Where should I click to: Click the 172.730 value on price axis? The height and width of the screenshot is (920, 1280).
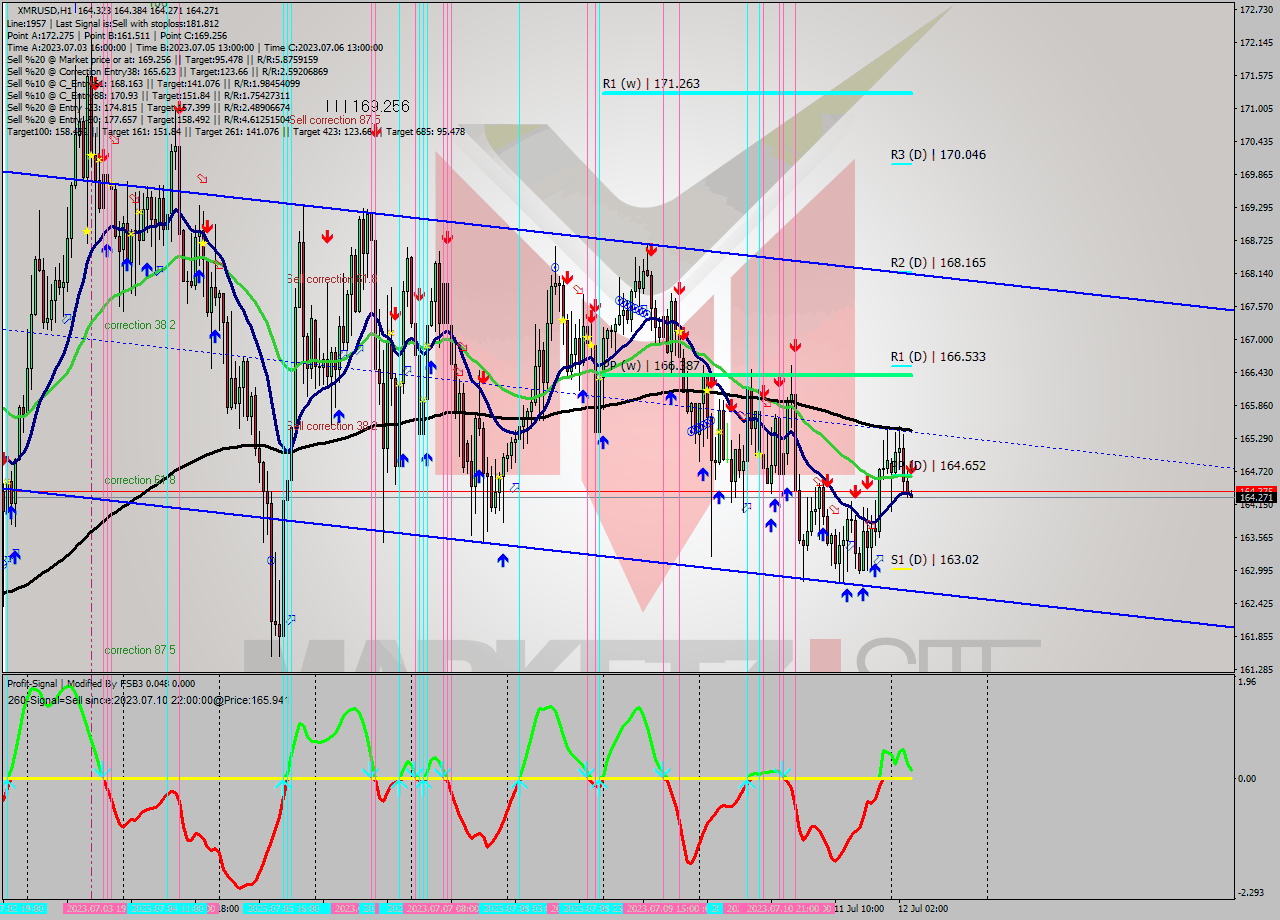coord(1255,10)
